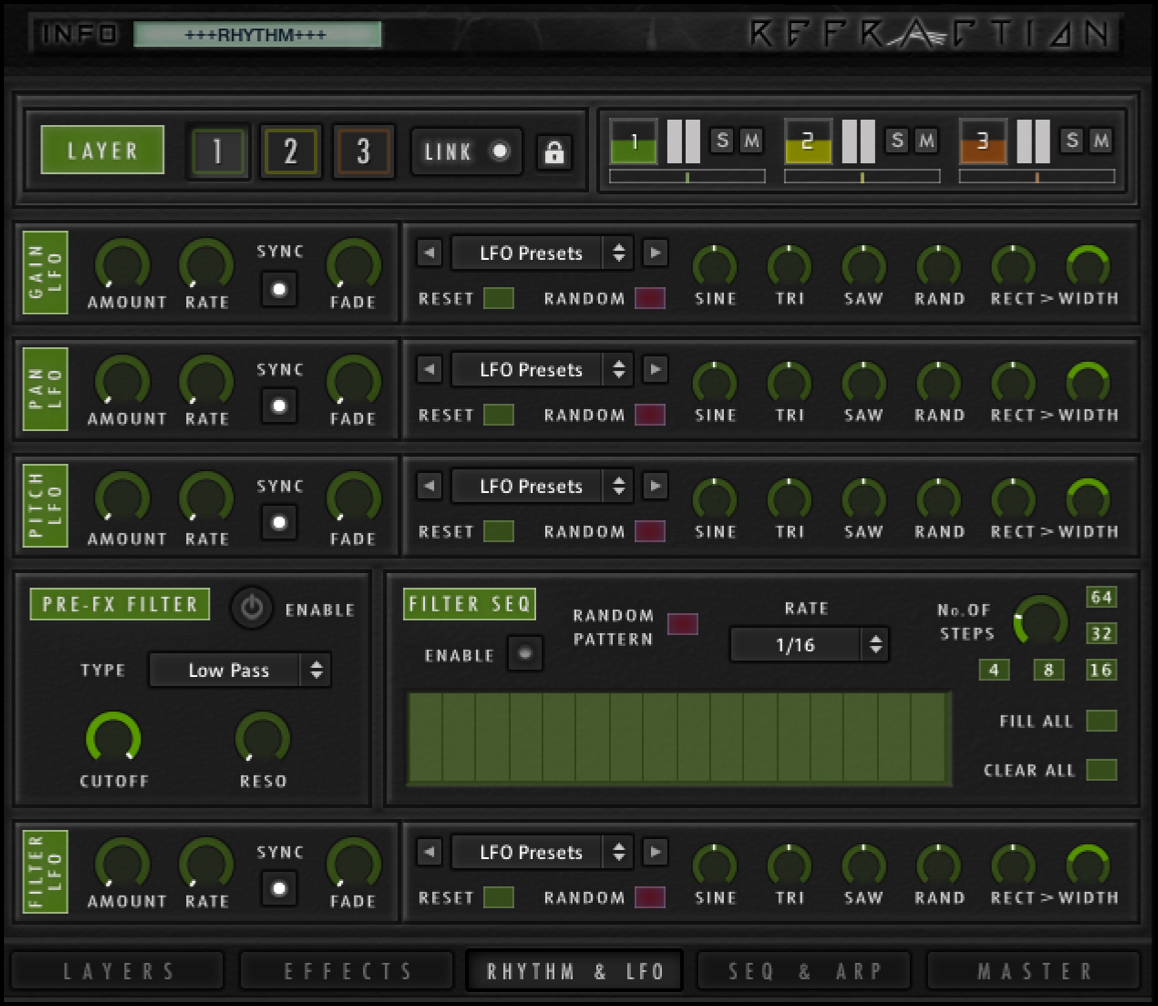The width and height of the screenshot is (1158, 1006).
Task: Switch to the MASTER tab
Action: point(1034,971)
